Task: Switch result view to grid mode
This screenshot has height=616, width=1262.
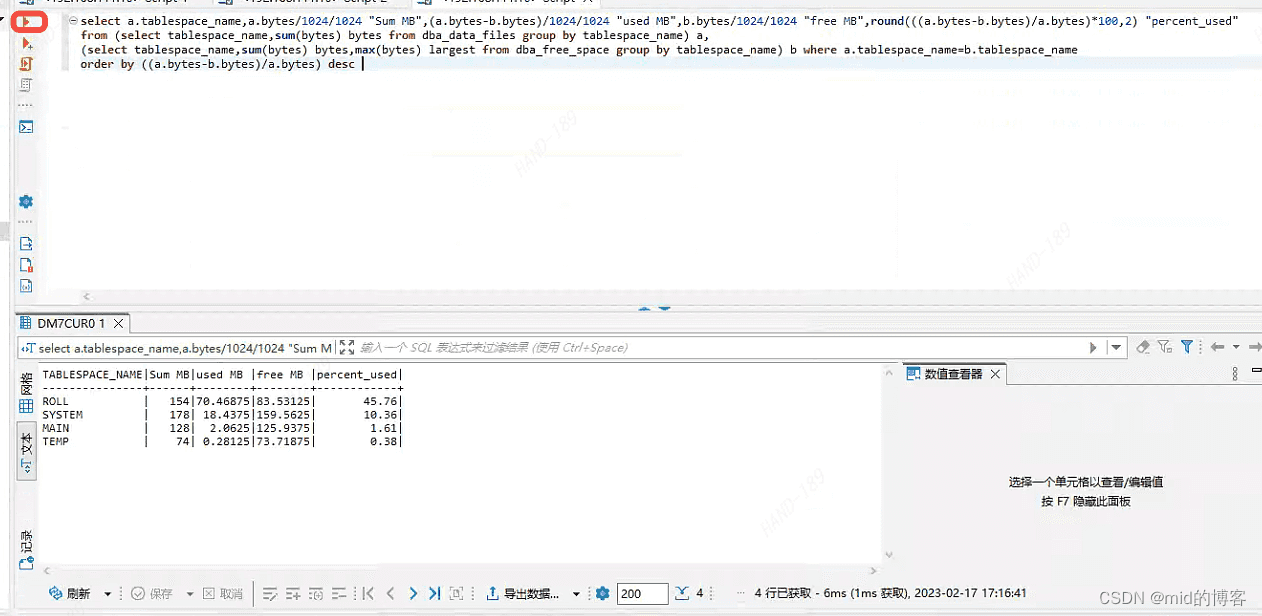Action: click(27, 396)
